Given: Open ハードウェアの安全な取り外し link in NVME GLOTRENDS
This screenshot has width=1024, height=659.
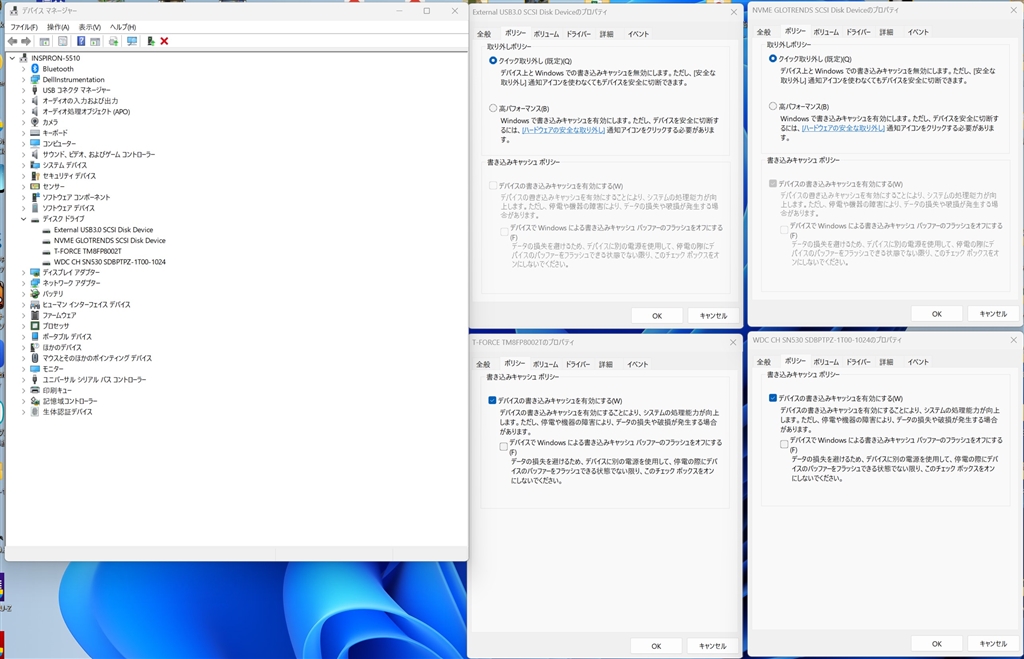Looking at the screenshot, I should pyautogui.click(x=843, y=128).
